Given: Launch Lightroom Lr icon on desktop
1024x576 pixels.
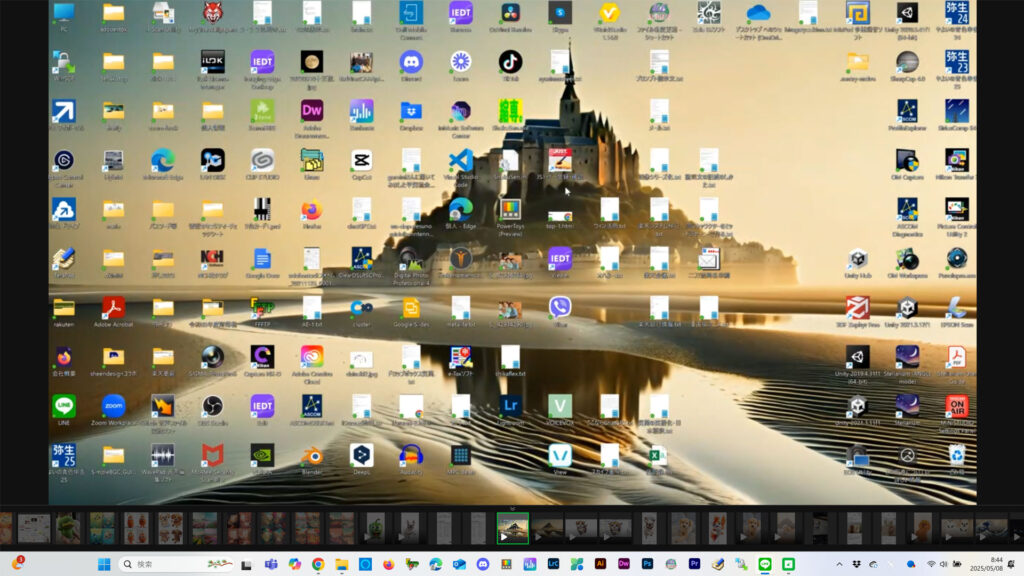Looking at the screenshot, I should pyautogui.click(x=510, y=407).
